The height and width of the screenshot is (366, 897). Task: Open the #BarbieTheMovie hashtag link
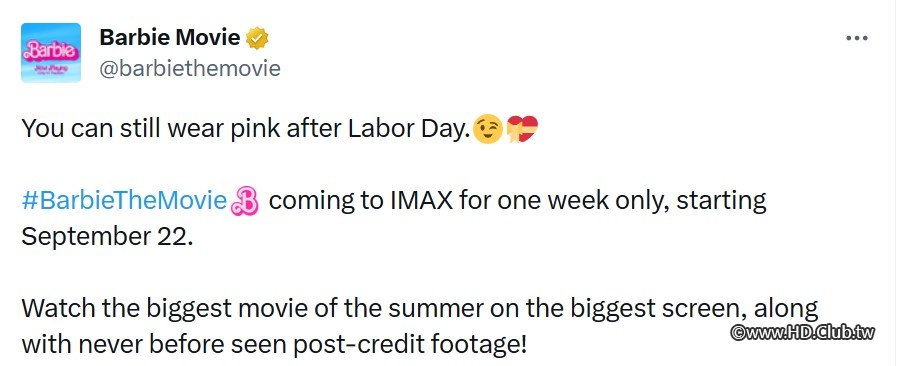124,201
